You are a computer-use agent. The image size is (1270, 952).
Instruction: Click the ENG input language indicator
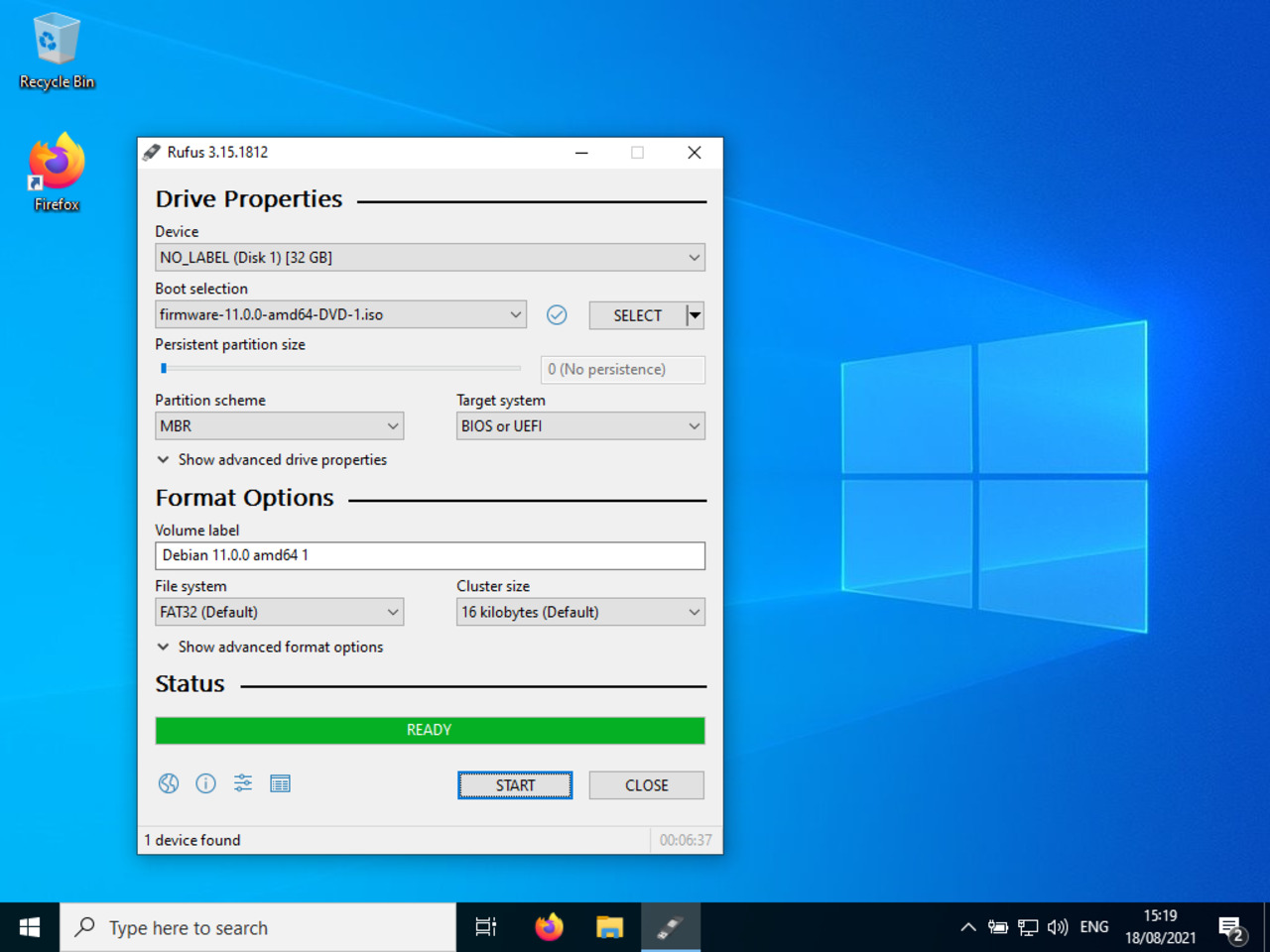1094,927
